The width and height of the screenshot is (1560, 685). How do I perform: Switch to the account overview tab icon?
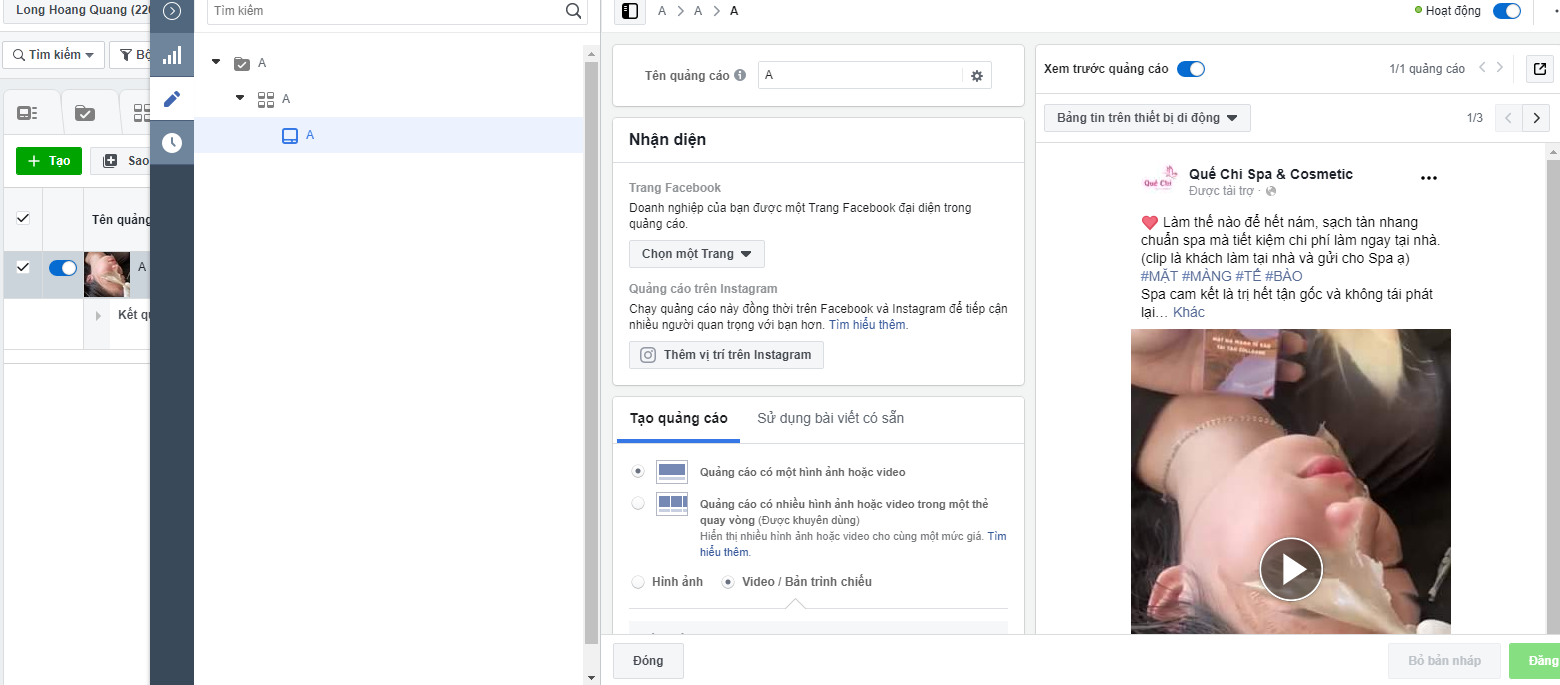point(27,113)
